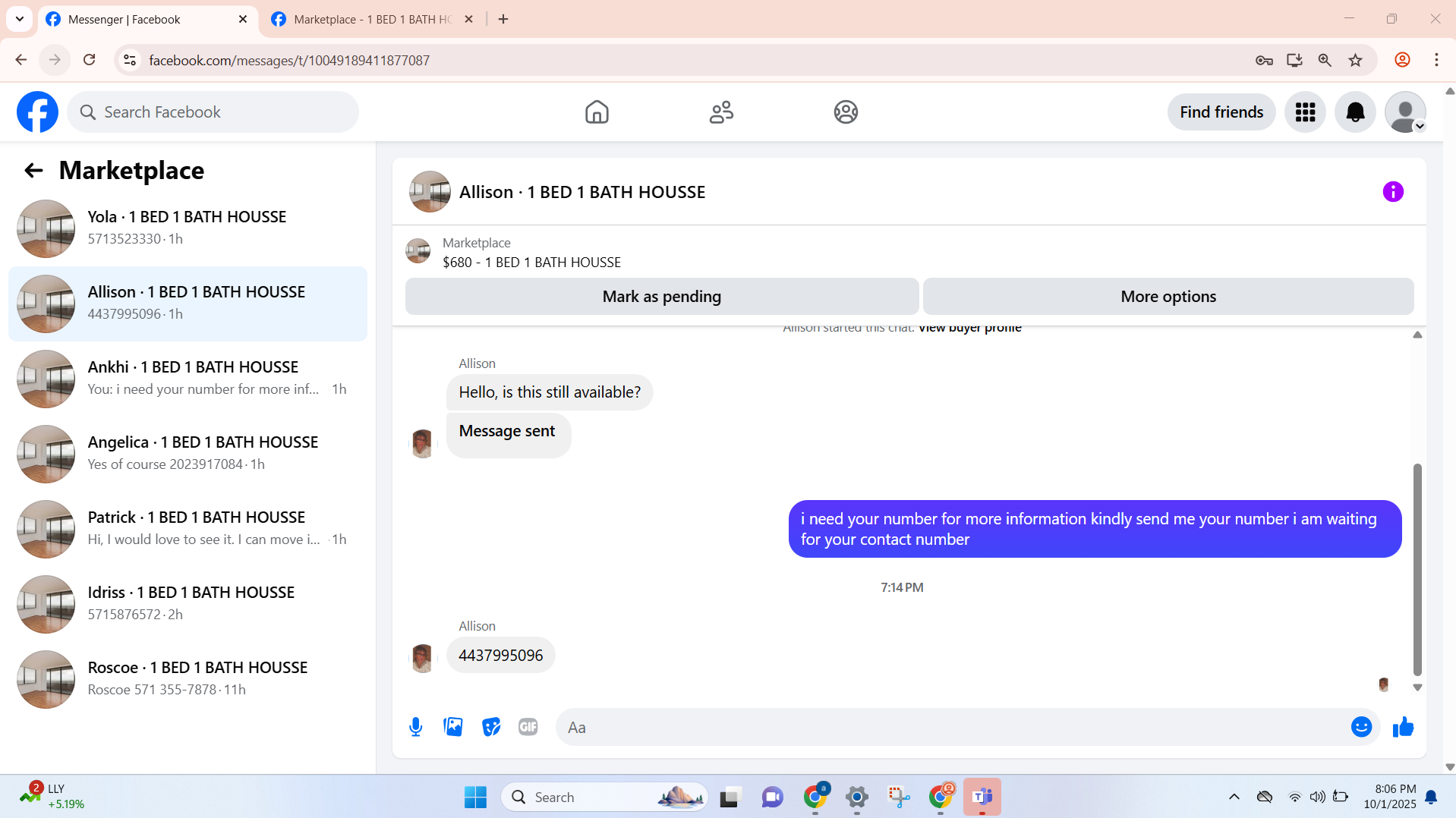Open the Ankhi conversation

(x=188, y=379)
